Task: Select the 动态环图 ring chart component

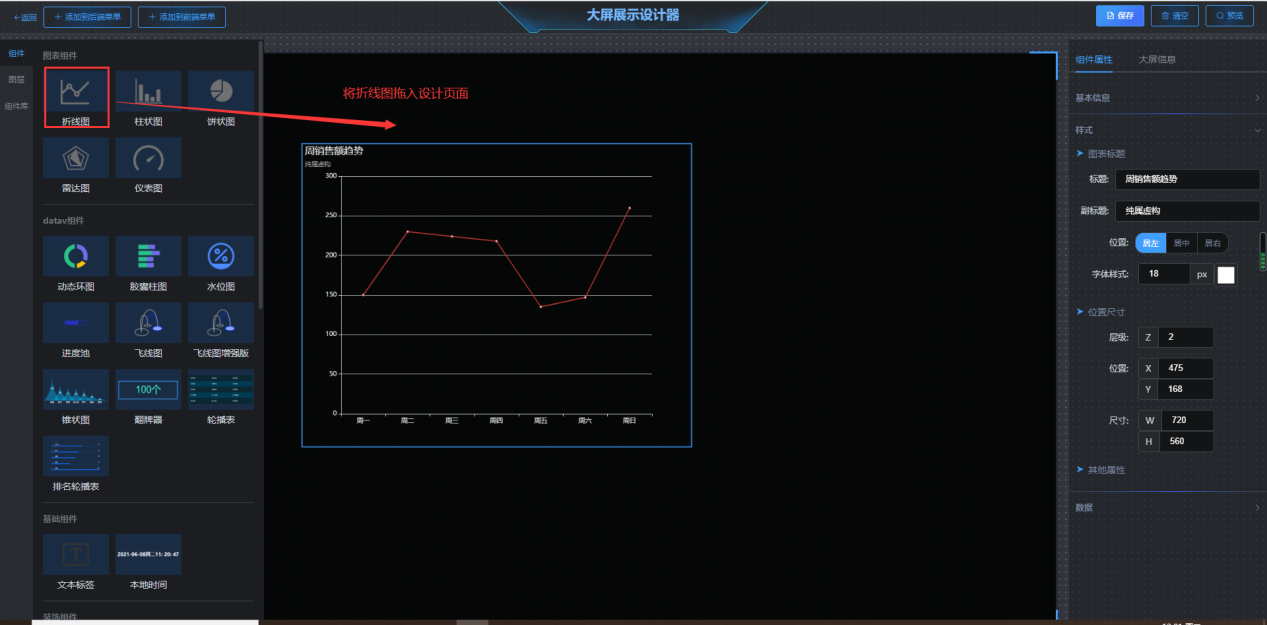Action: pos(76,264)
